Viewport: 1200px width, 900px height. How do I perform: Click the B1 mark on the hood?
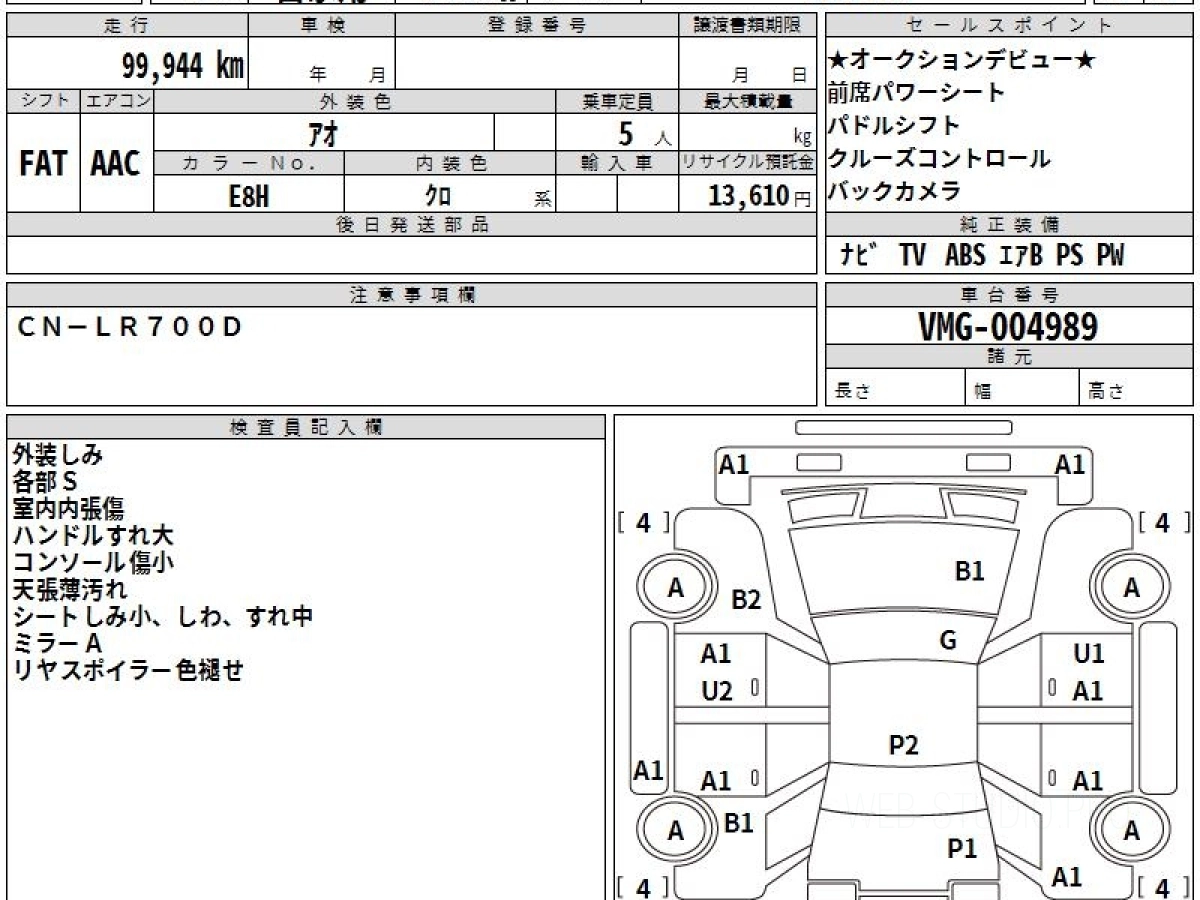(x=970, y=571)
